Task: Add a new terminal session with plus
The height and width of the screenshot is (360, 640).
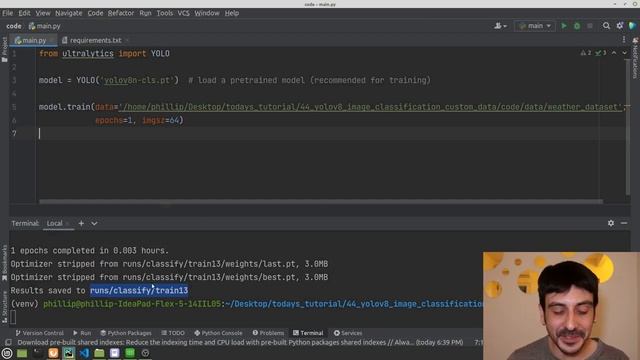Action: click(81, 223)
